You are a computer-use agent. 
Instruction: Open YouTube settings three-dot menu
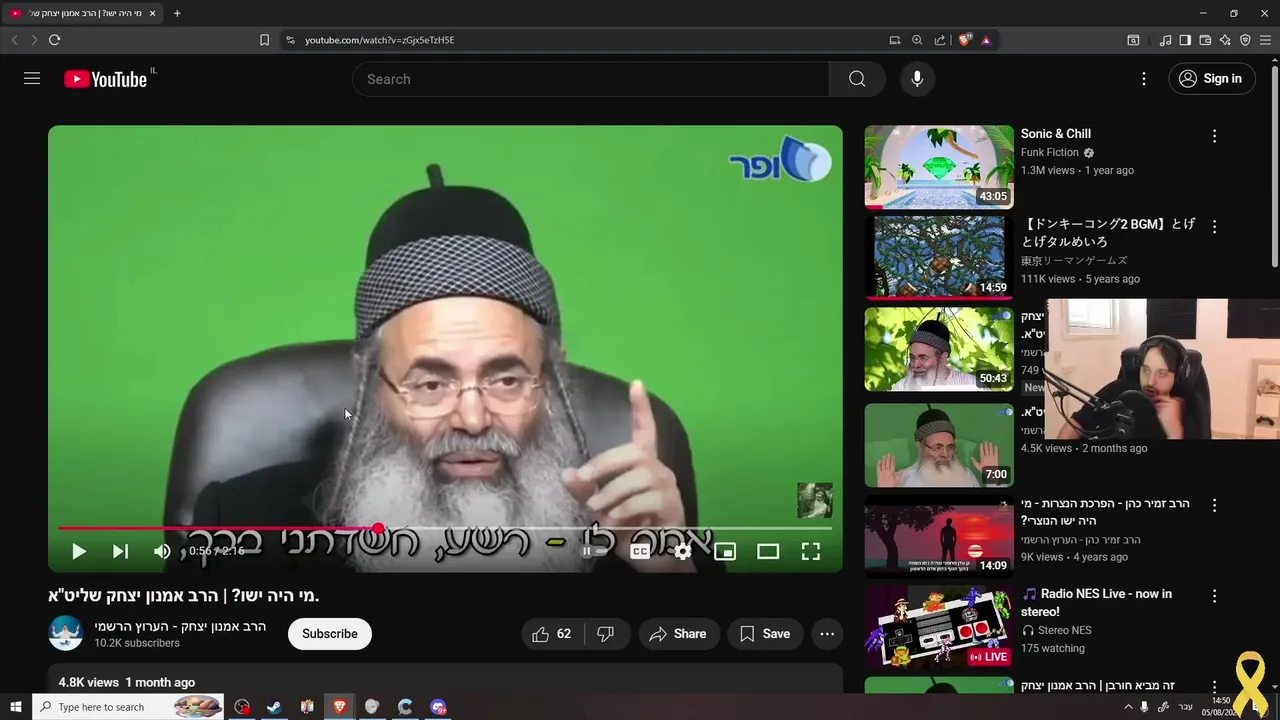coord(1144,79)
